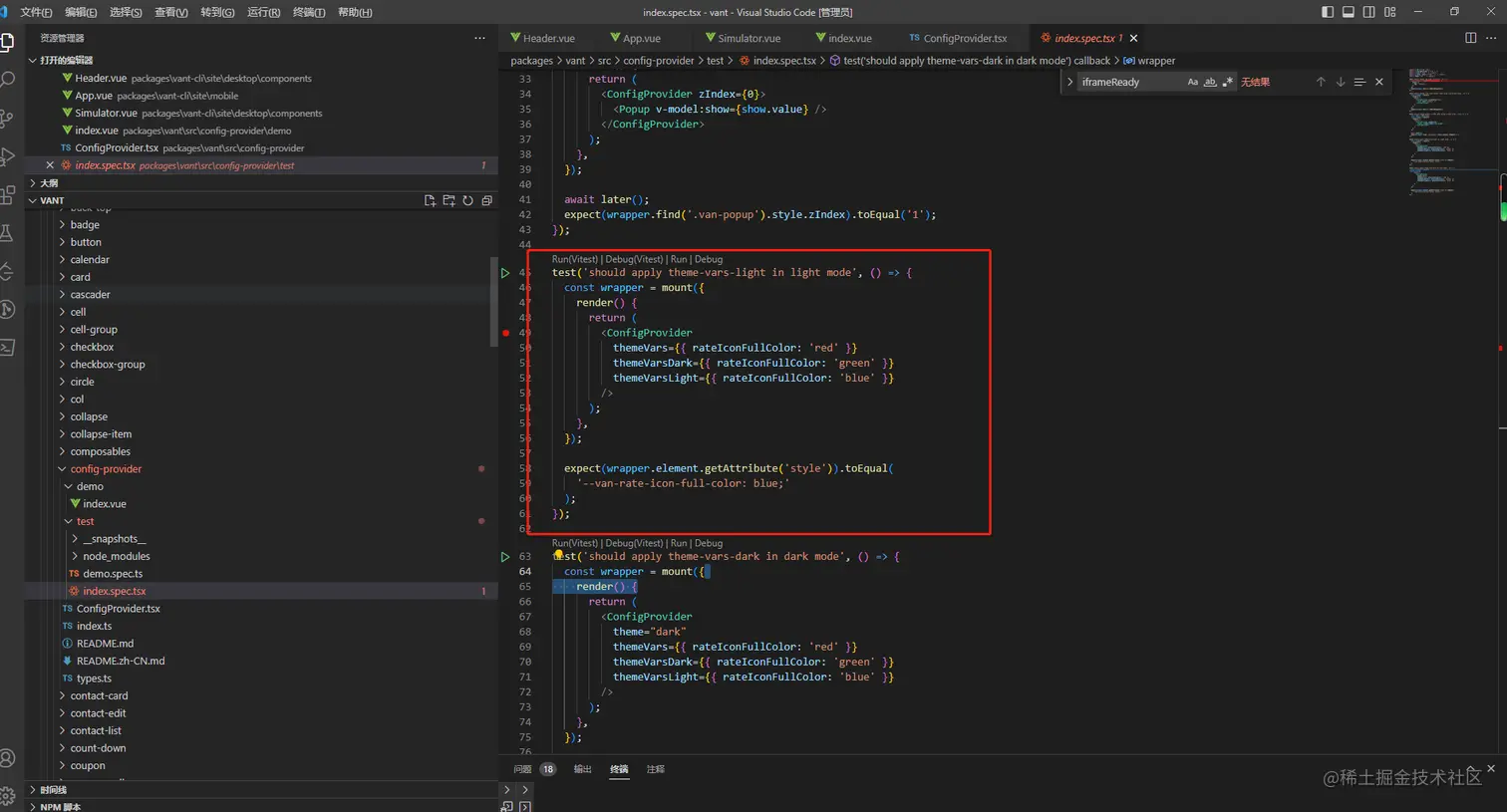This screenshot has height=812, width=1507.
Task: Split the editor to the right
Action: coord(1471,38)
